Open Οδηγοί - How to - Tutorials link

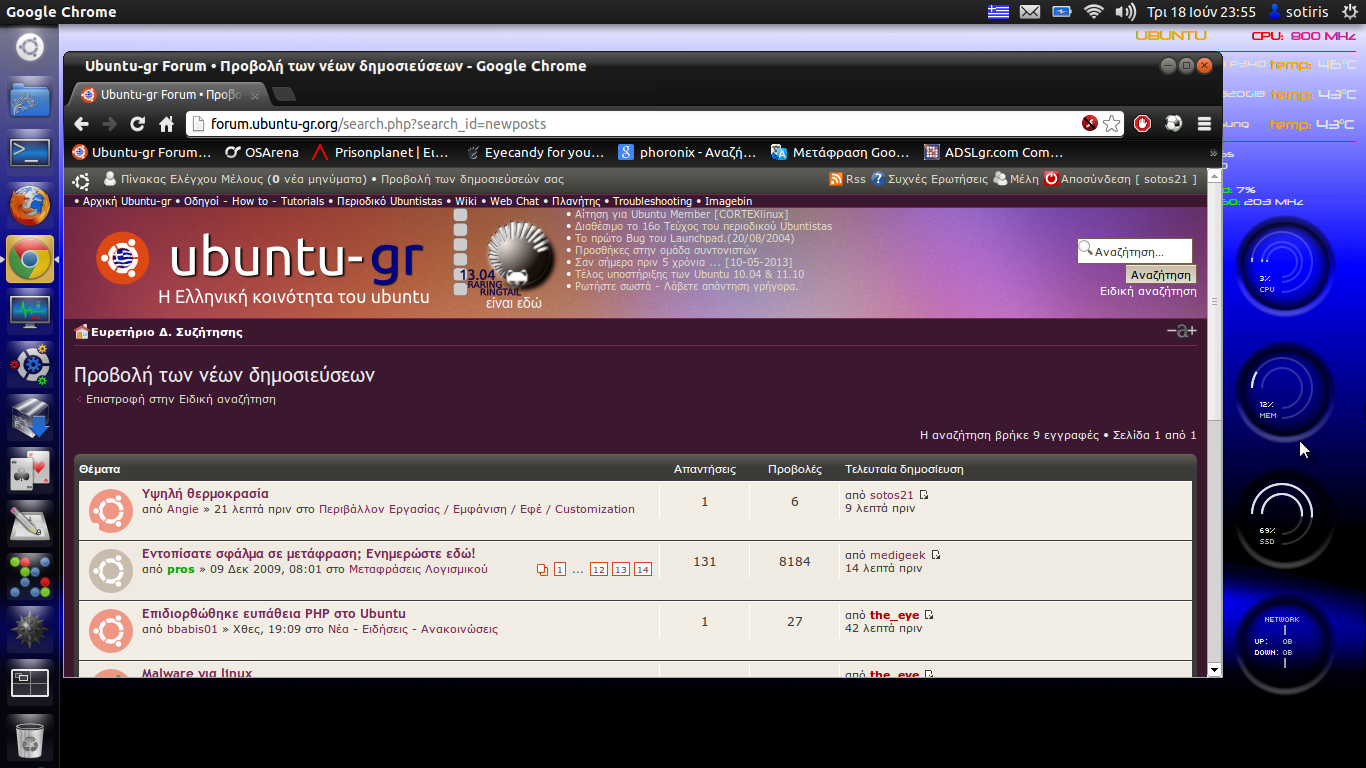click(254, 201)
